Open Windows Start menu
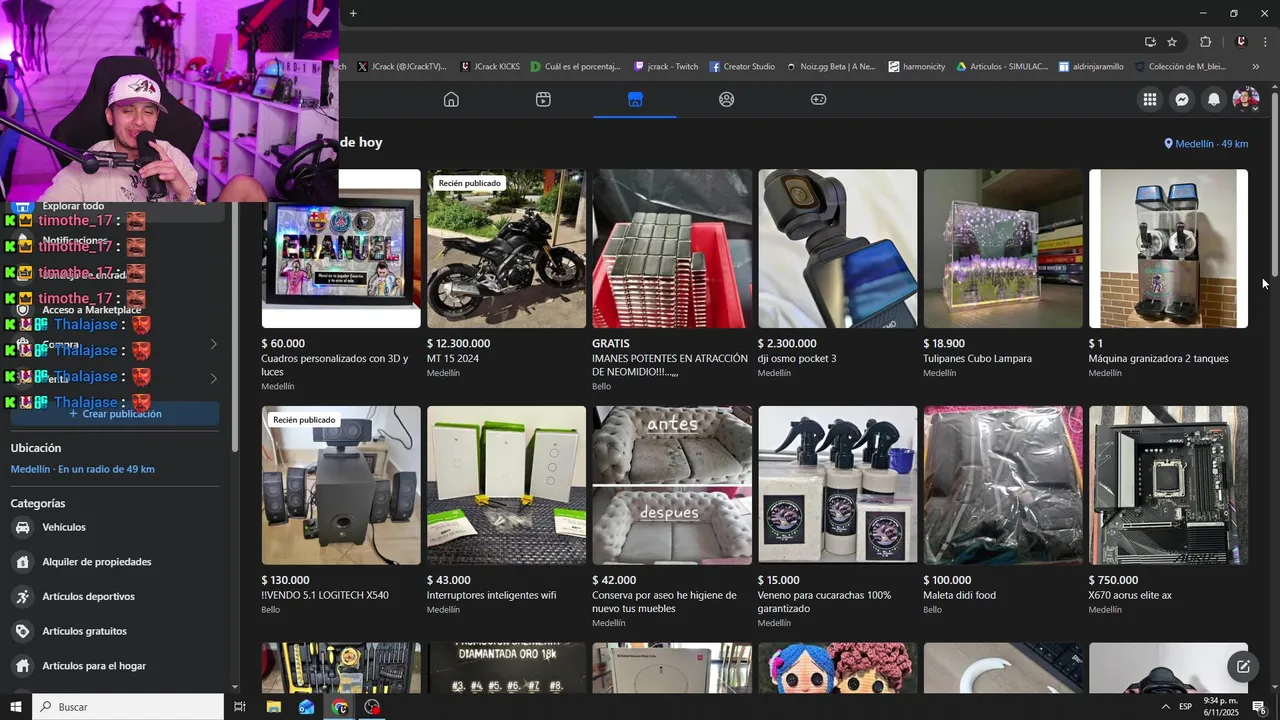Screen dimensions: 1280x720 [x=16, y=707]
